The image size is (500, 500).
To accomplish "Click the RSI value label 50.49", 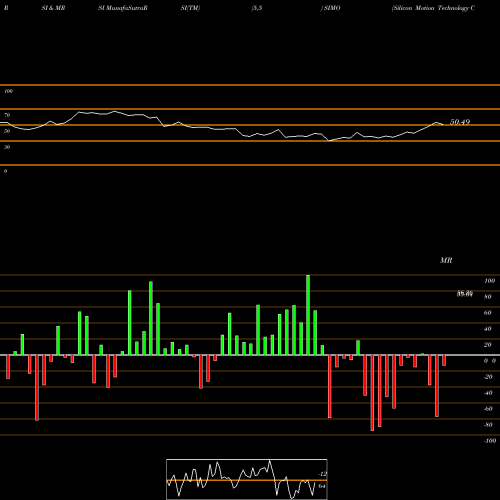I will [460, 122].
